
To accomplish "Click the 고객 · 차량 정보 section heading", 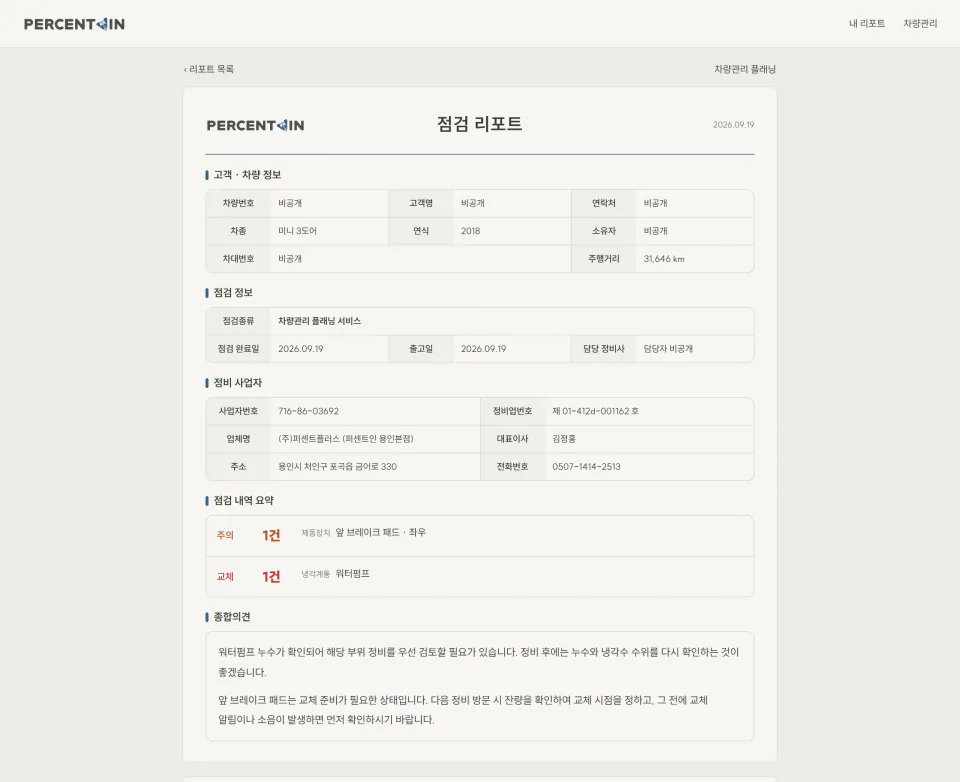I will (247, 175).
